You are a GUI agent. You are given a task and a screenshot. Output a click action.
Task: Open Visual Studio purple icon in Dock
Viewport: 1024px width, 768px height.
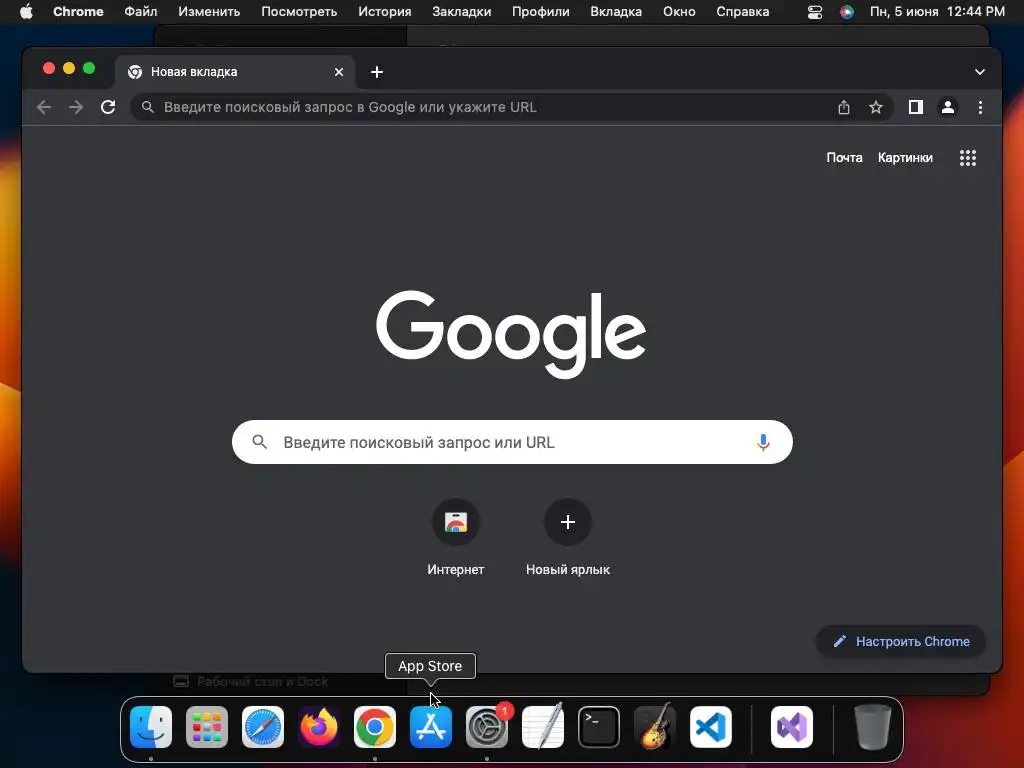pos(792,727)
